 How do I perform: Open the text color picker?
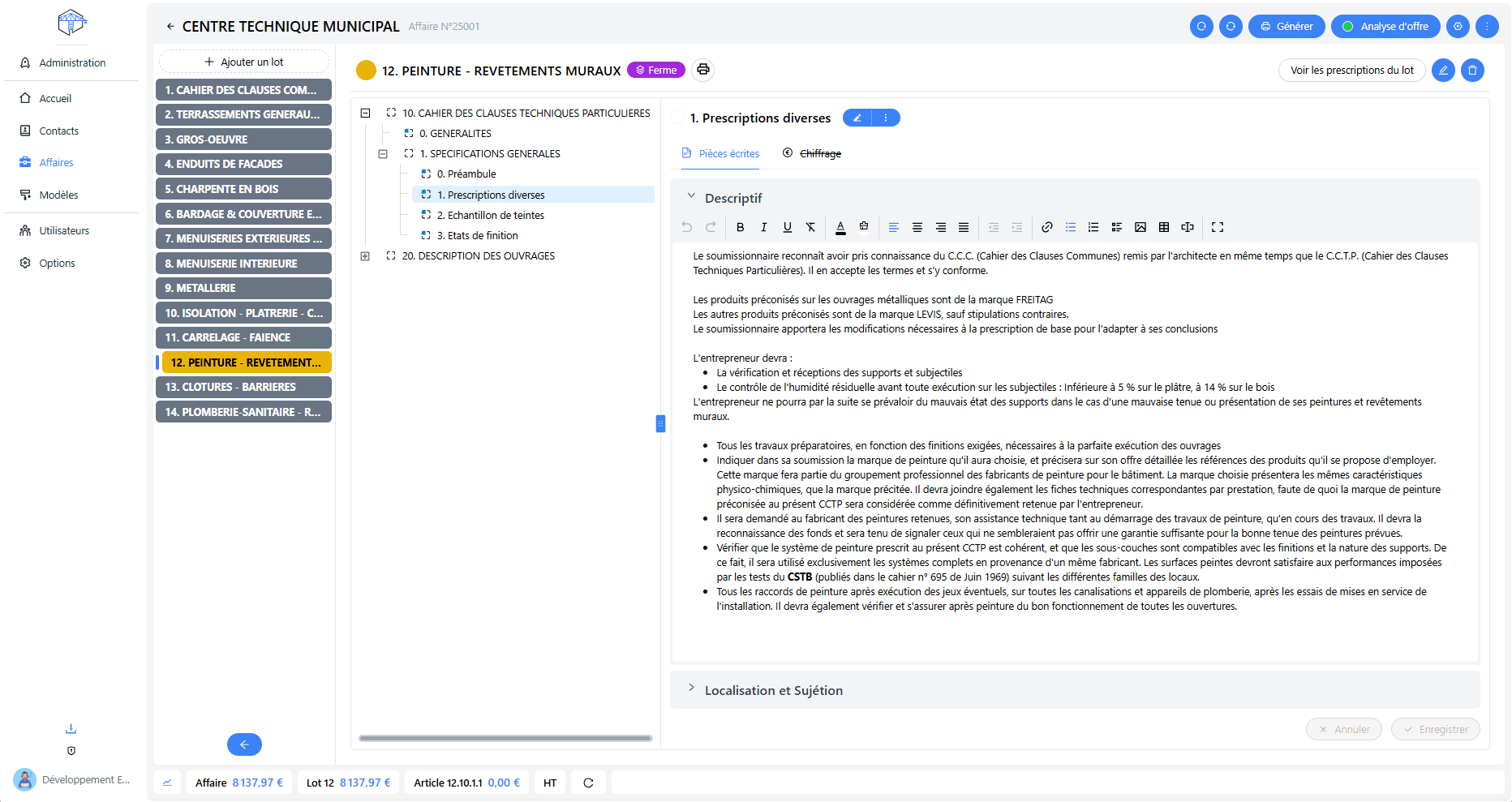840,227
